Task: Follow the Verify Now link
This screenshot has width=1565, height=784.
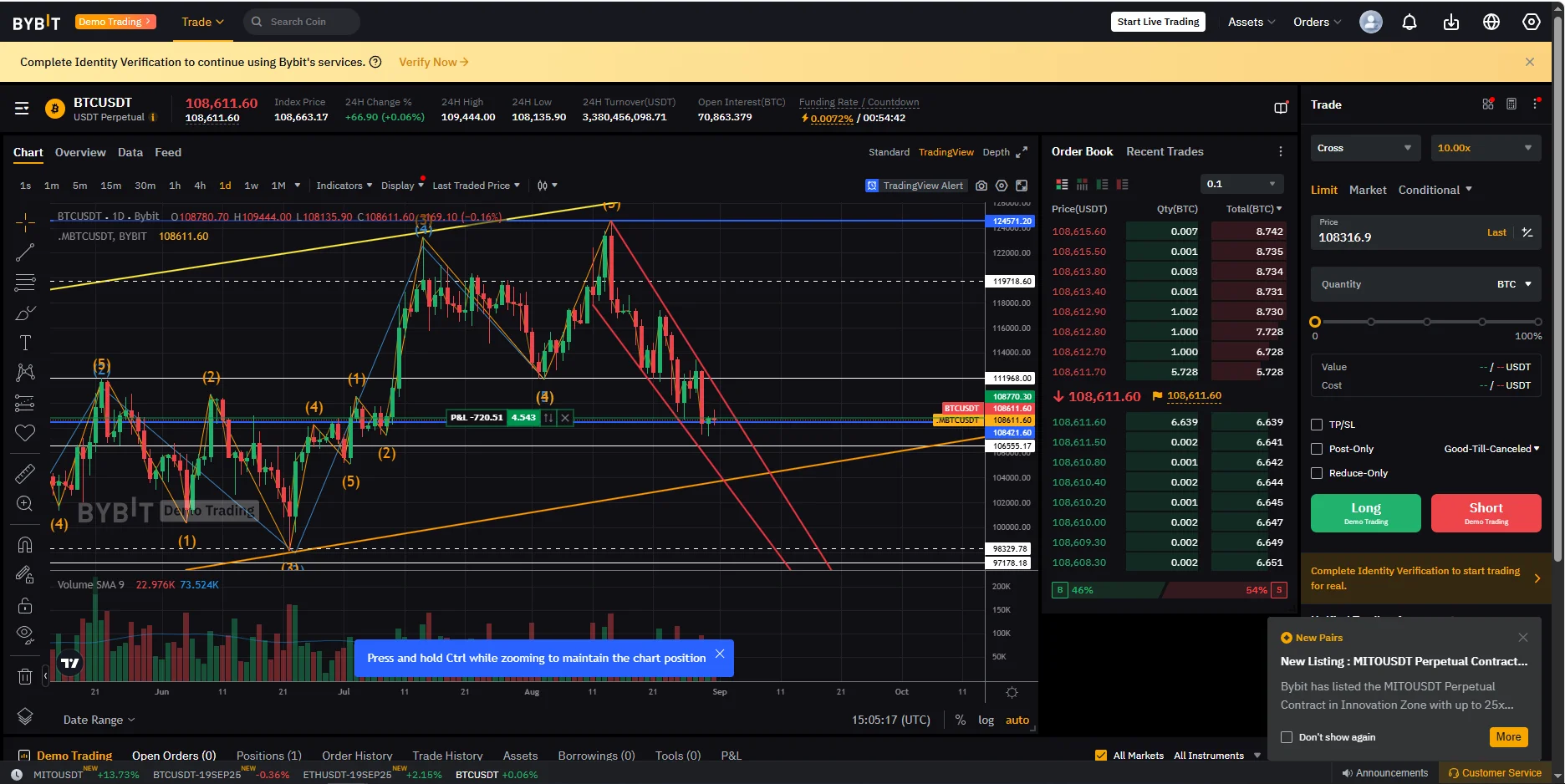Action: coord(433,62)
